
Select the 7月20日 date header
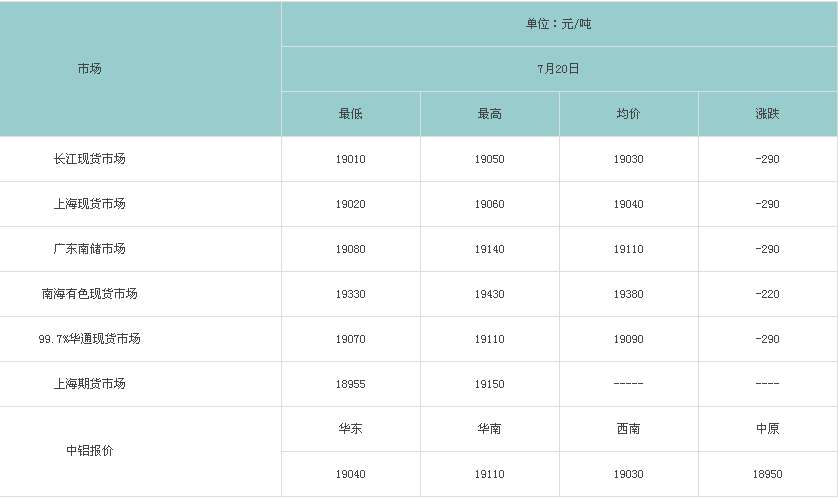point(558,69)
